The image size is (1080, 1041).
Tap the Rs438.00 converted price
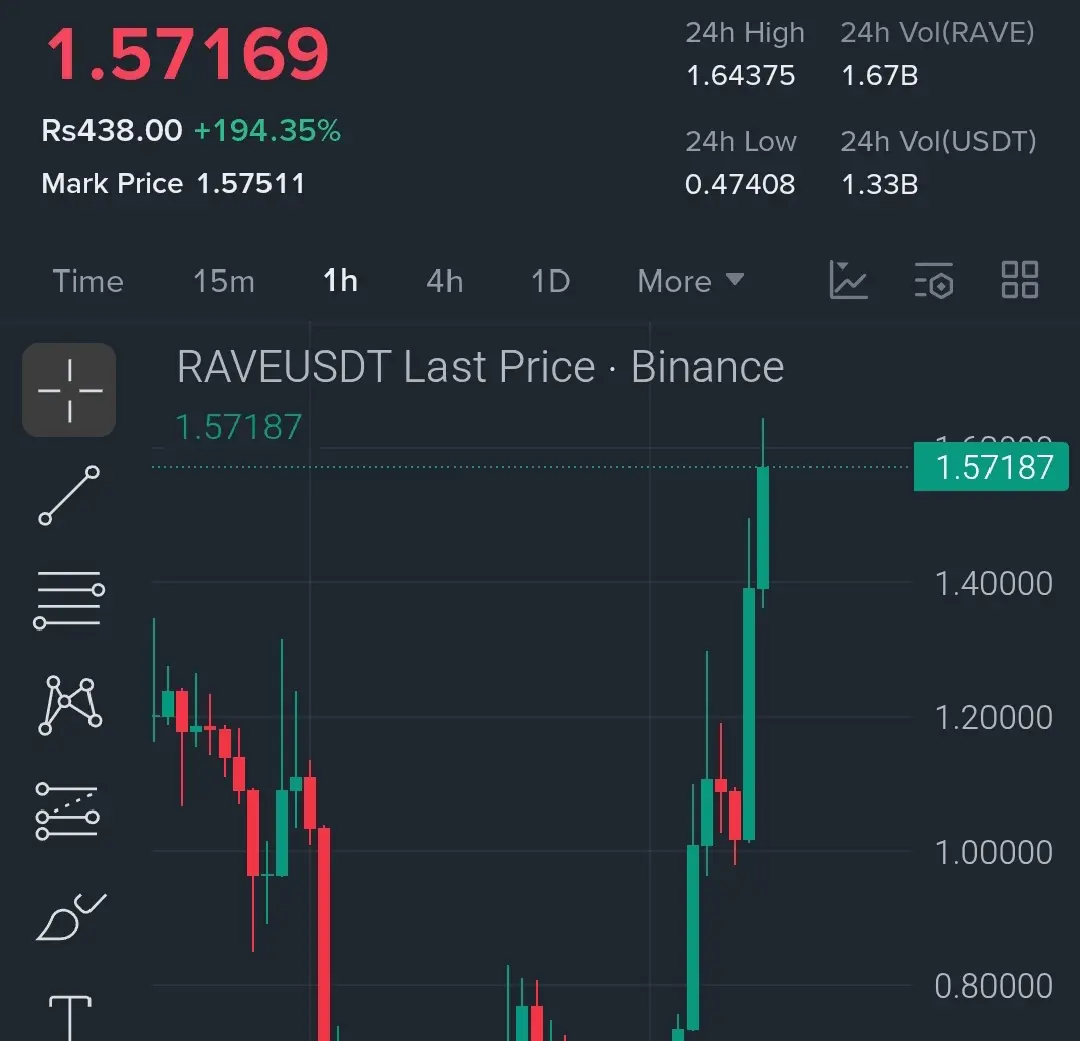point(112,130)
